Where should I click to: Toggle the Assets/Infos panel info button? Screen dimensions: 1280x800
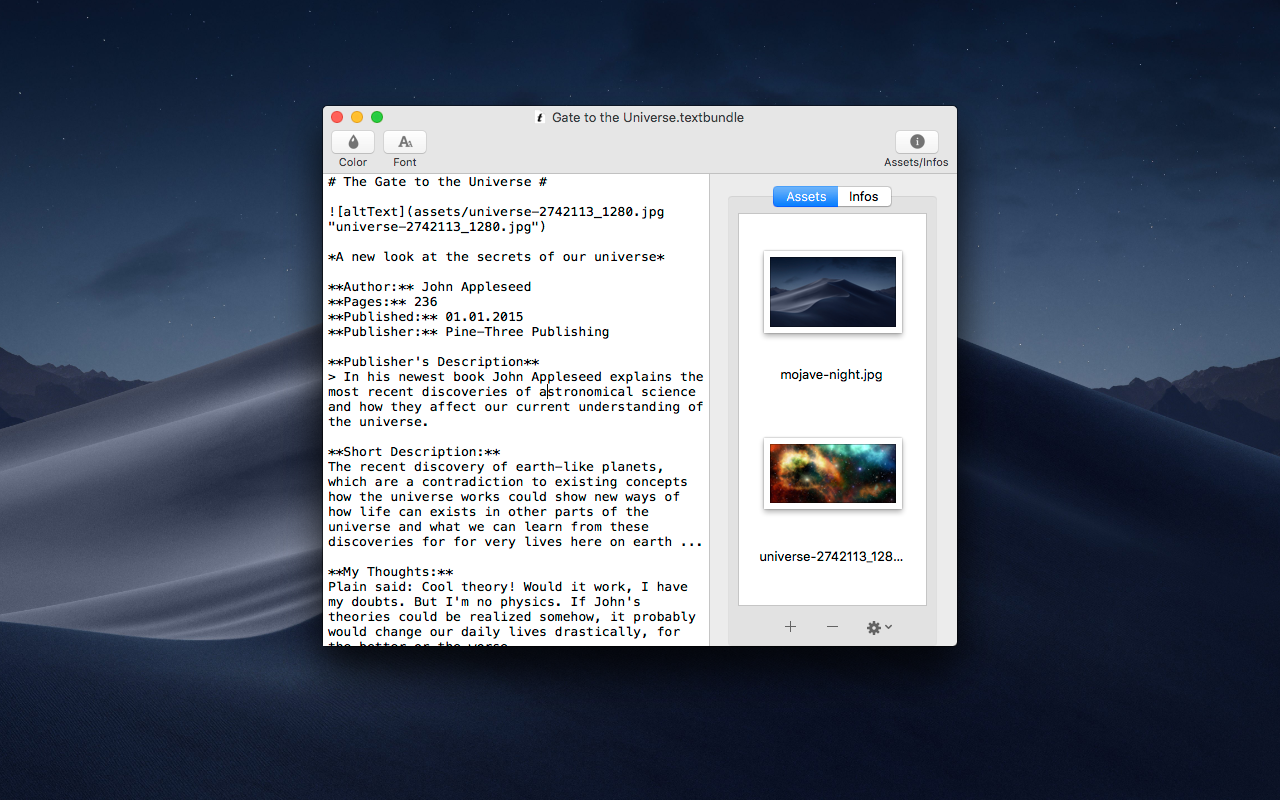click(916, 142)
